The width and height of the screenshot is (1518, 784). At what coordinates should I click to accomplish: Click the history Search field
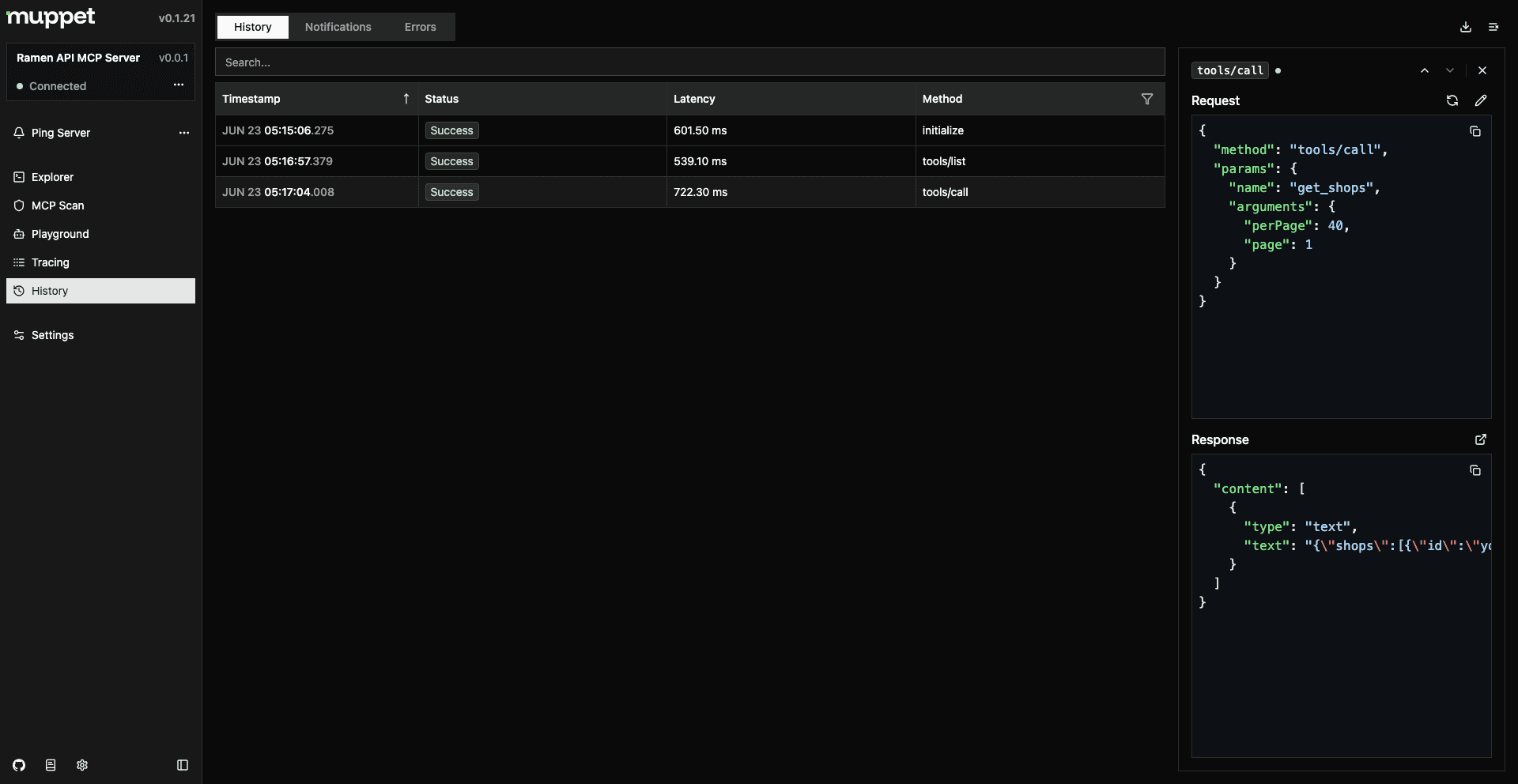pos(689,62)
